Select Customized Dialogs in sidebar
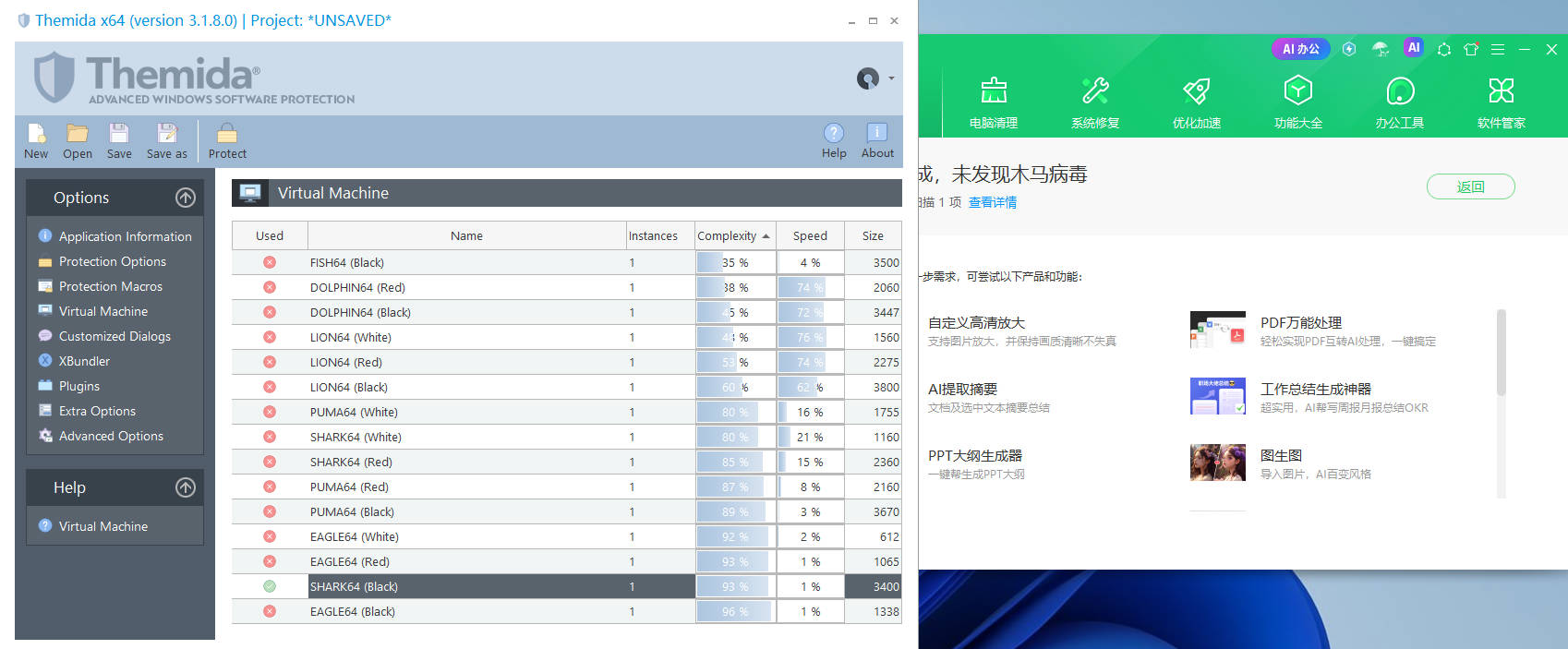 click(x=115, y=336)
